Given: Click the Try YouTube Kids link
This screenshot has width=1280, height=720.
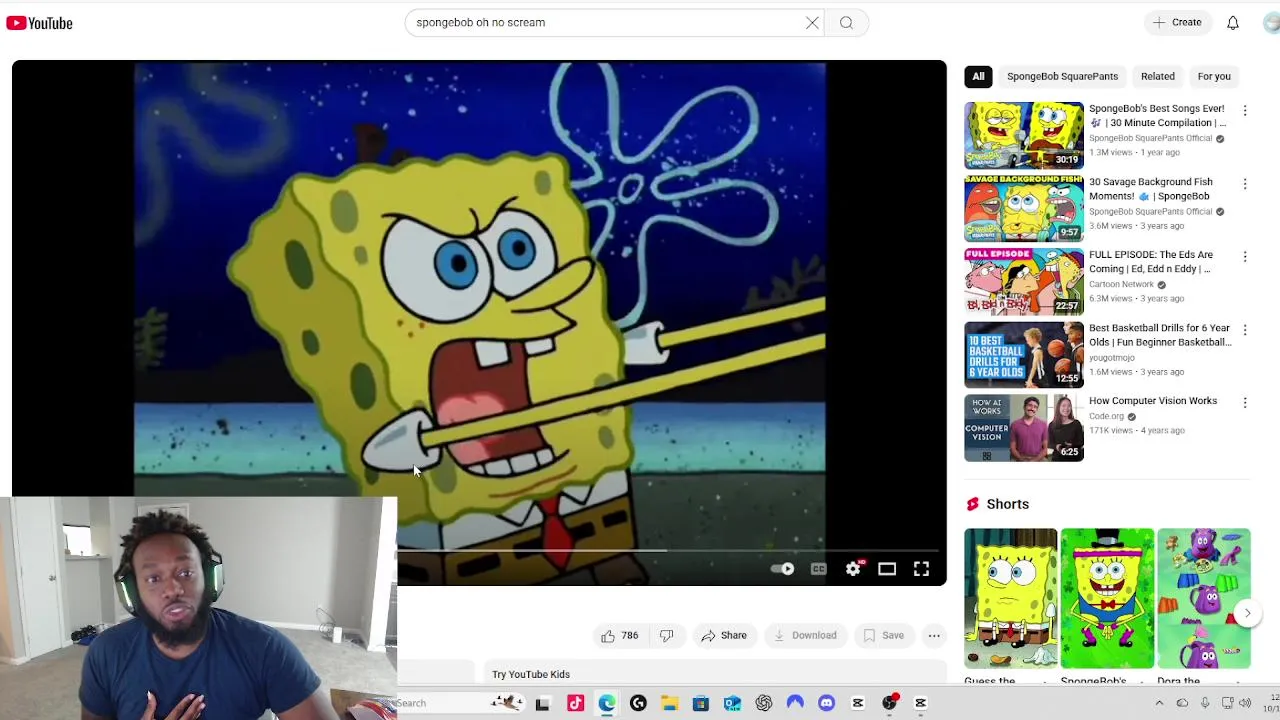Looking at the screenshot, I should (531, 675).
